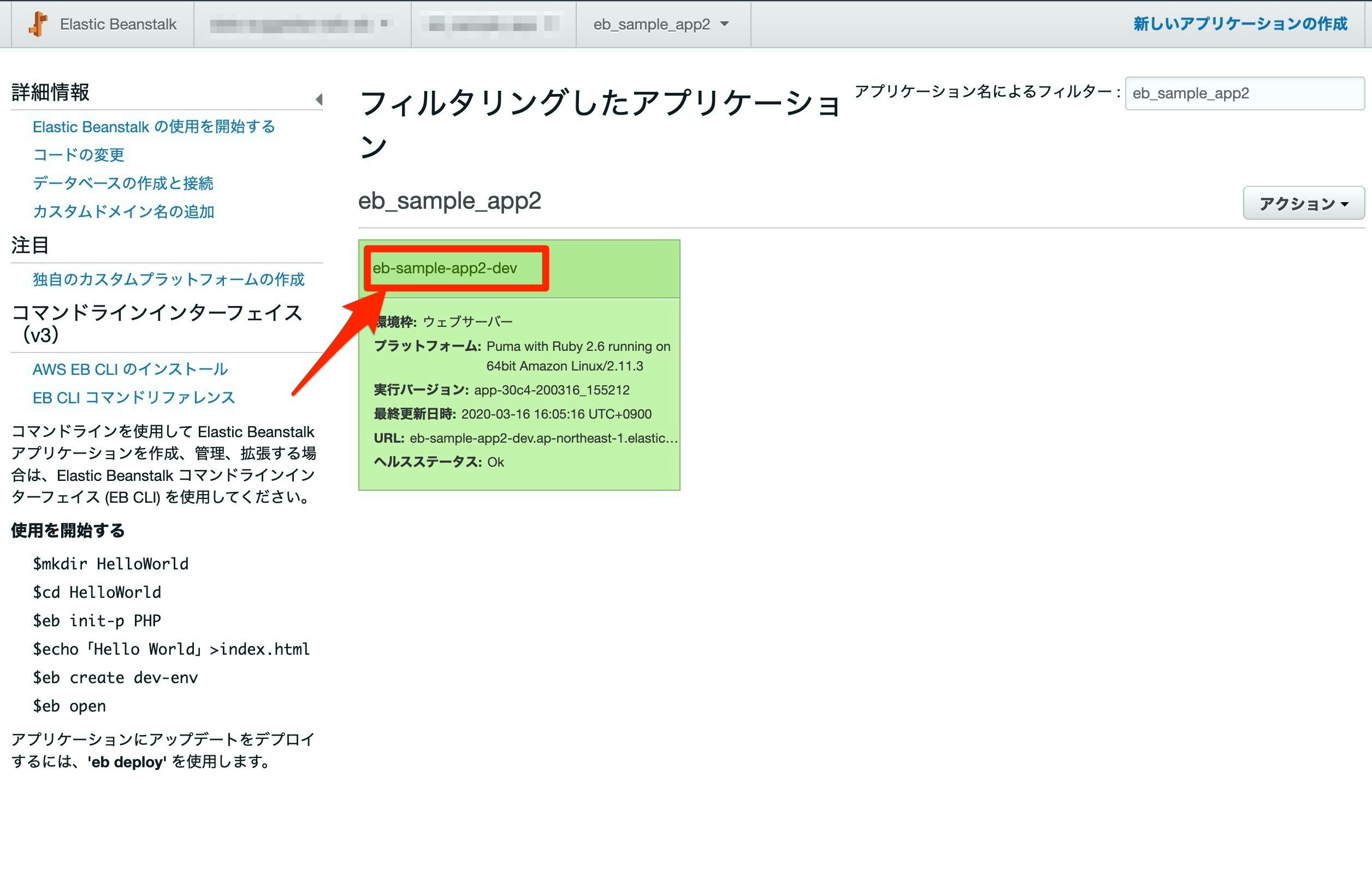
Task: Open the eb-sample-app2-dev environment
Action: [445, 268]
